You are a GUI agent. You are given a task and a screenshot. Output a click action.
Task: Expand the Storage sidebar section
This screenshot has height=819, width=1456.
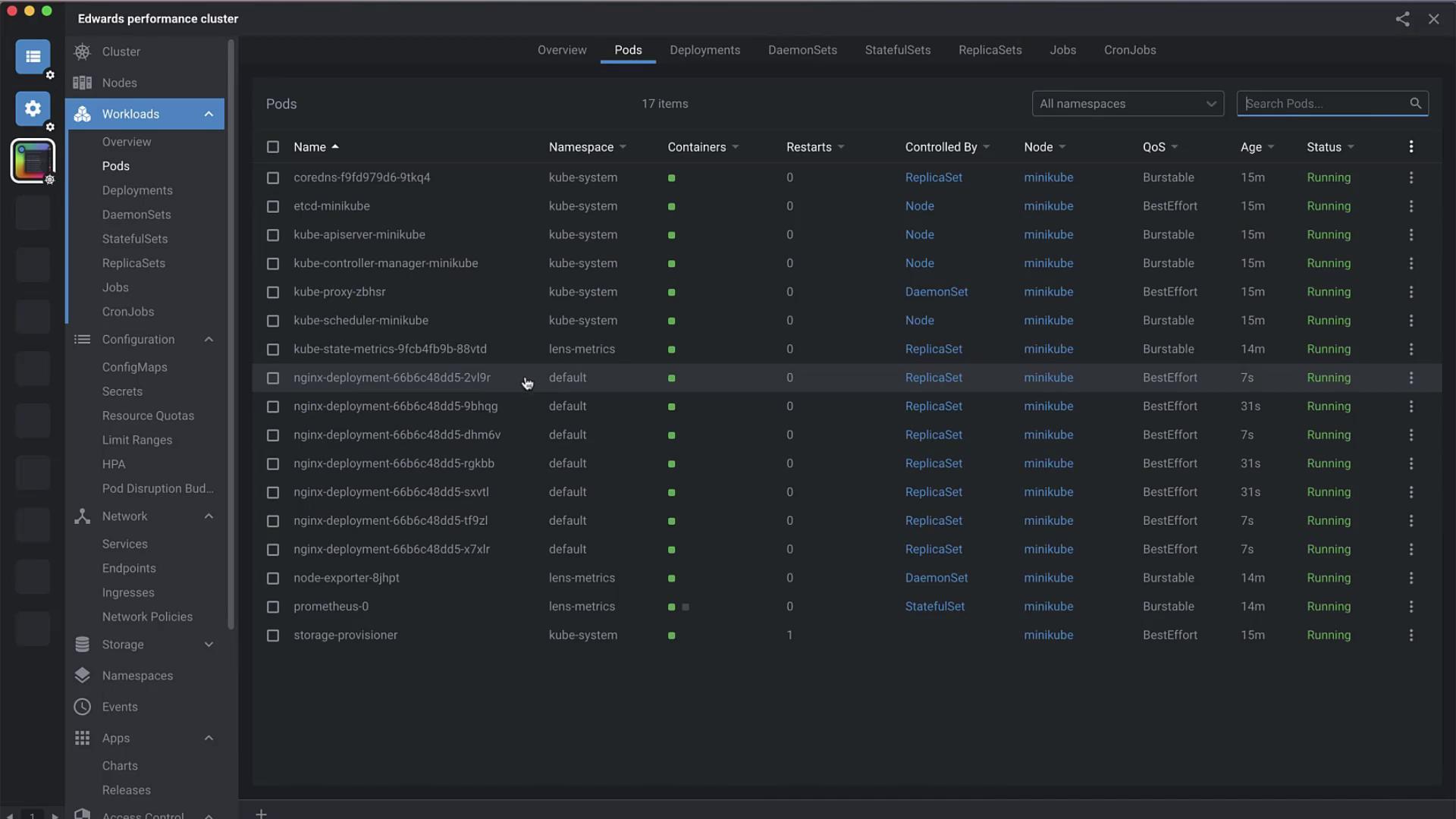coord(209,645)
